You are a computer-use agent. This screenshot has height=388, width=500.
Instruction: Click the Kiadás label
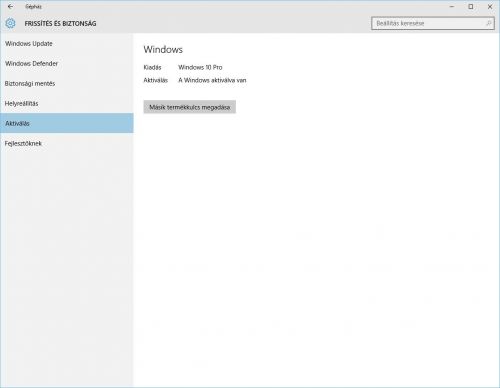(152, 67)
